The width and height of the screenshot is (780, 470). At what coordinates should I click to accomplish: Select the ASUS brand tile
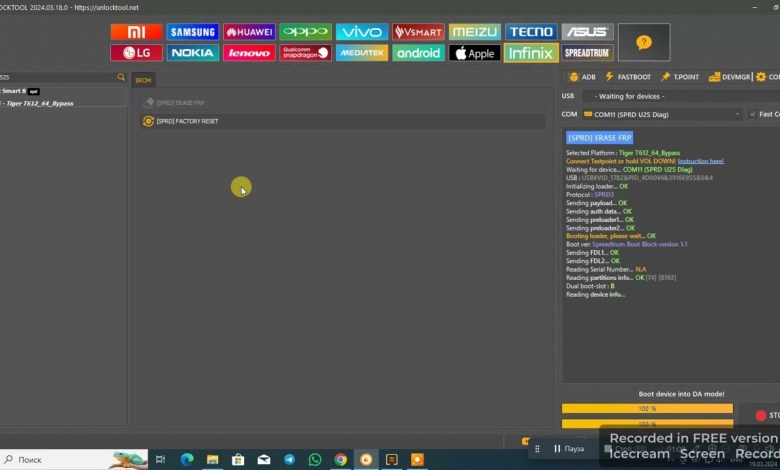587,32
